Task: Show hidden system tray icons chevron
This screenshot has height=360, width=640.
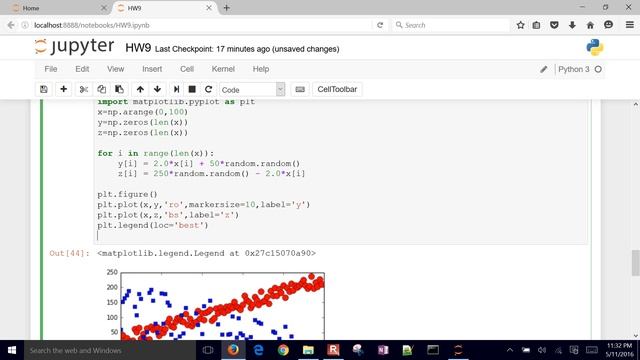Action: click(509, 350)
